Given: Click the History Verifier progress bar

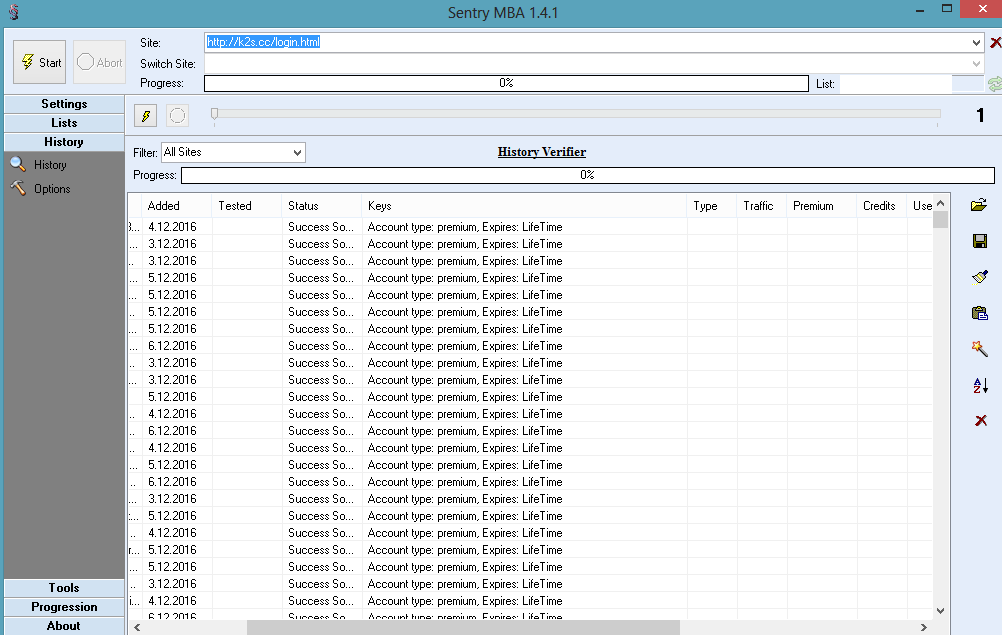Looking at the screenshot, I should tap(587, 175).
